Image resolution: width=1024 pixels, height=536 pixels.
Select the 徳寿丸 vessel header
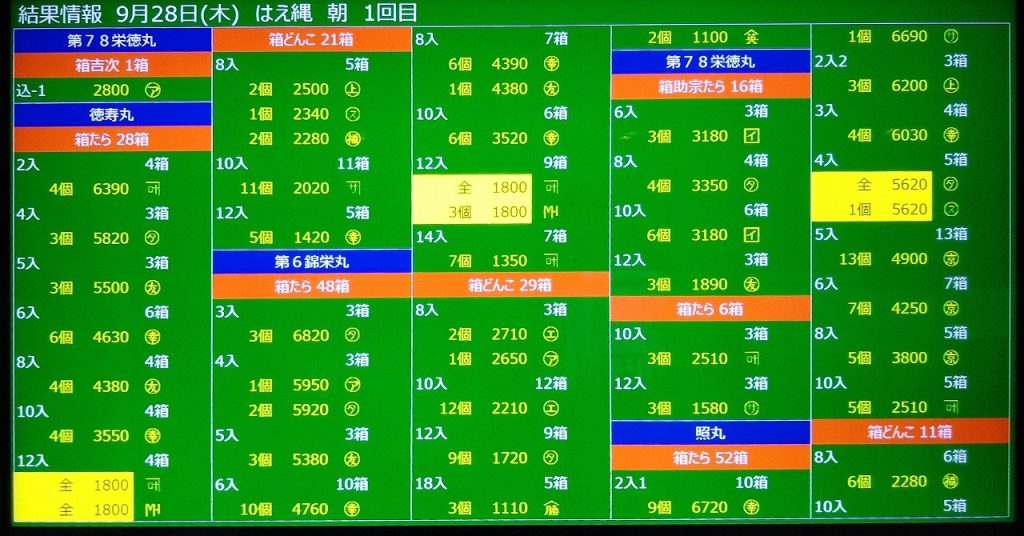pos(112,114)
